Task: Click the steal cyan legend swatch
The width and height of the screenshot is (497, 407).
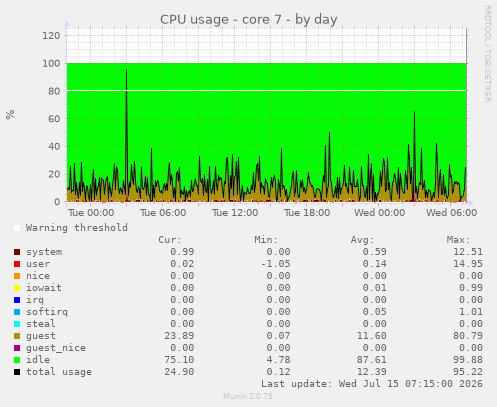Action: tap(17, 324)
